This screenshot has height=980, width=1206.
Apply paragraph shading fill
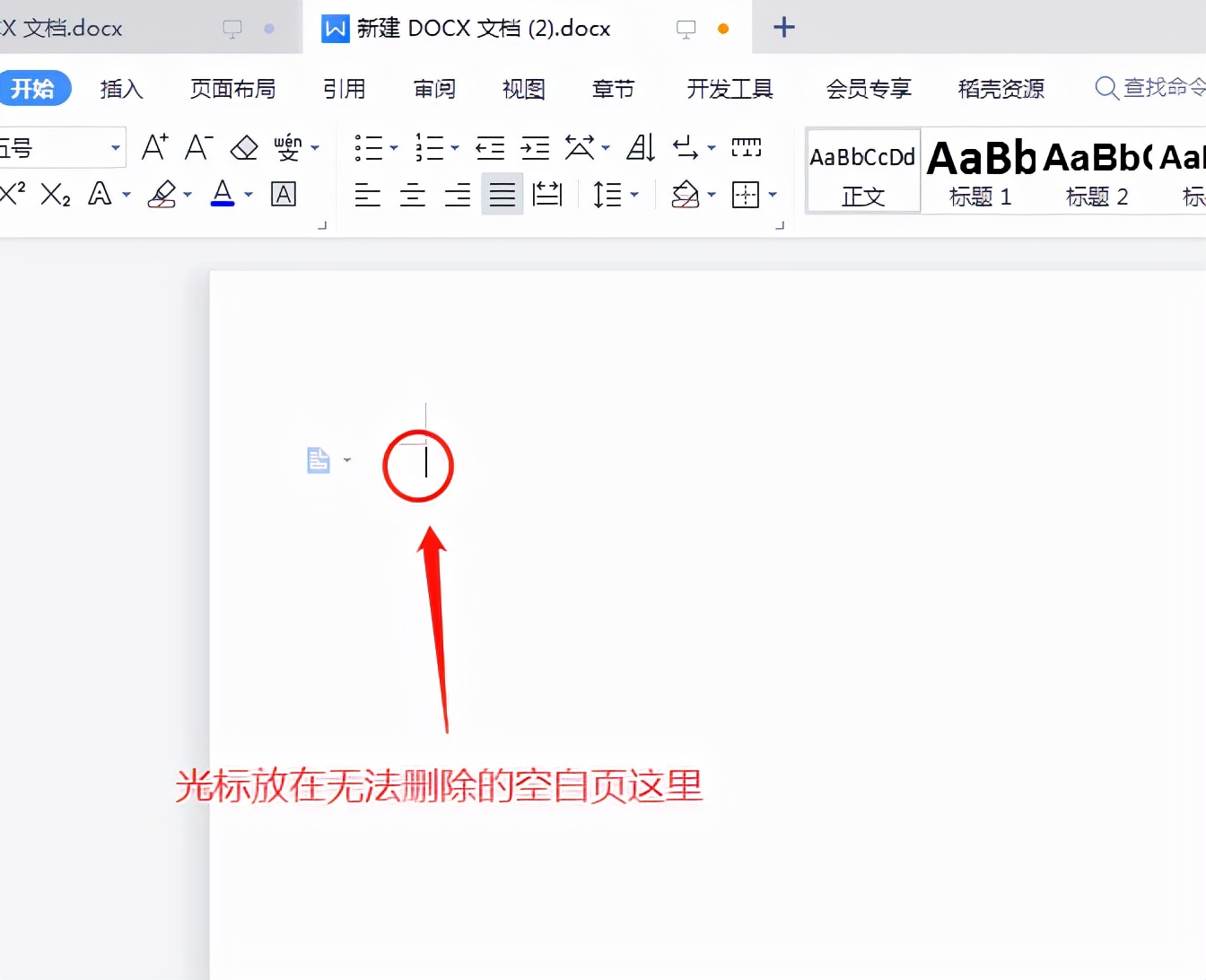point(686,195)
